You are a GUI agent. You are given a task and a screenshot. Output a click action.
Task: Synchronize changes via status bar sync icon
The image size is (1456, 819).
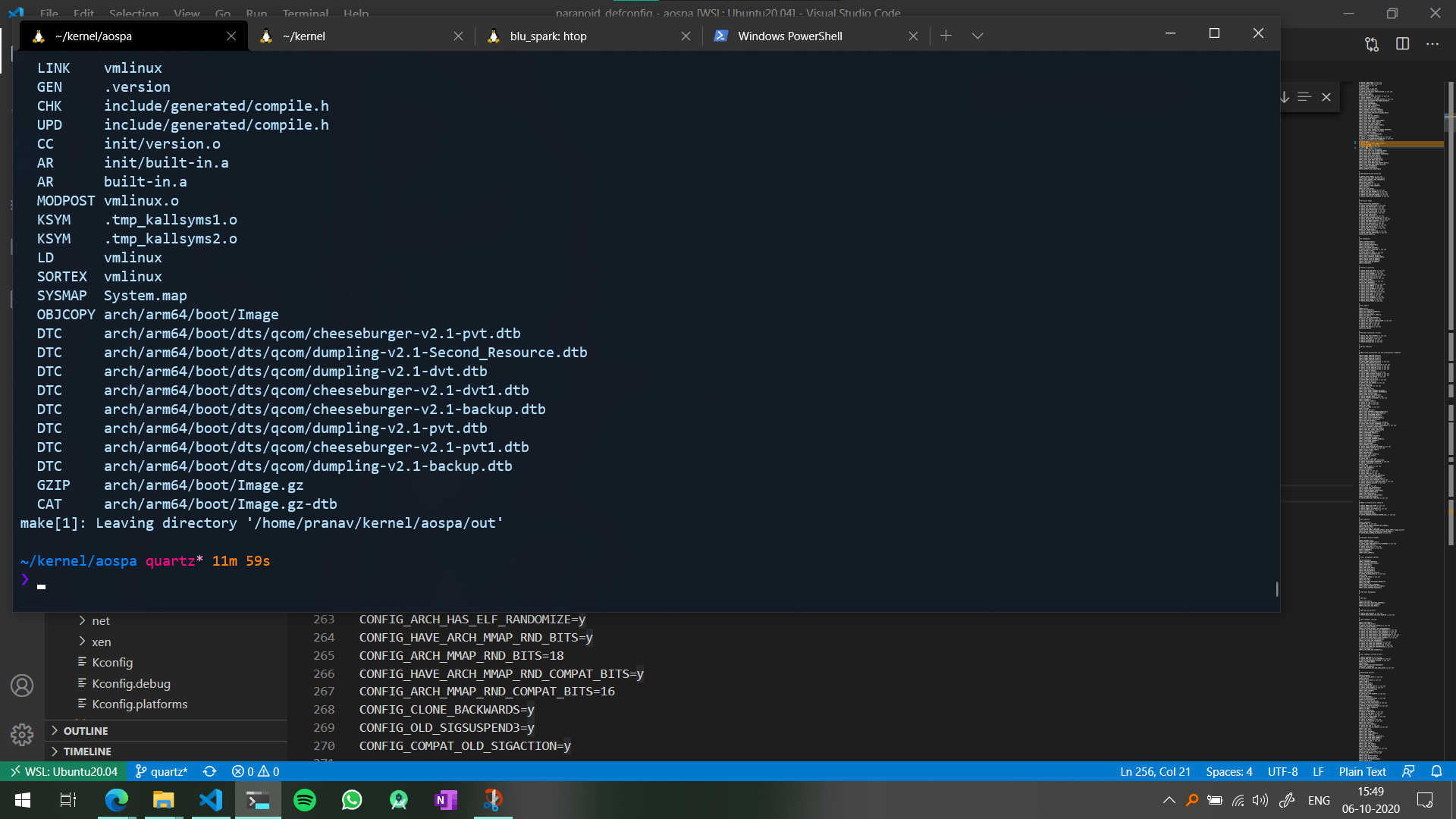coord(210,771)
